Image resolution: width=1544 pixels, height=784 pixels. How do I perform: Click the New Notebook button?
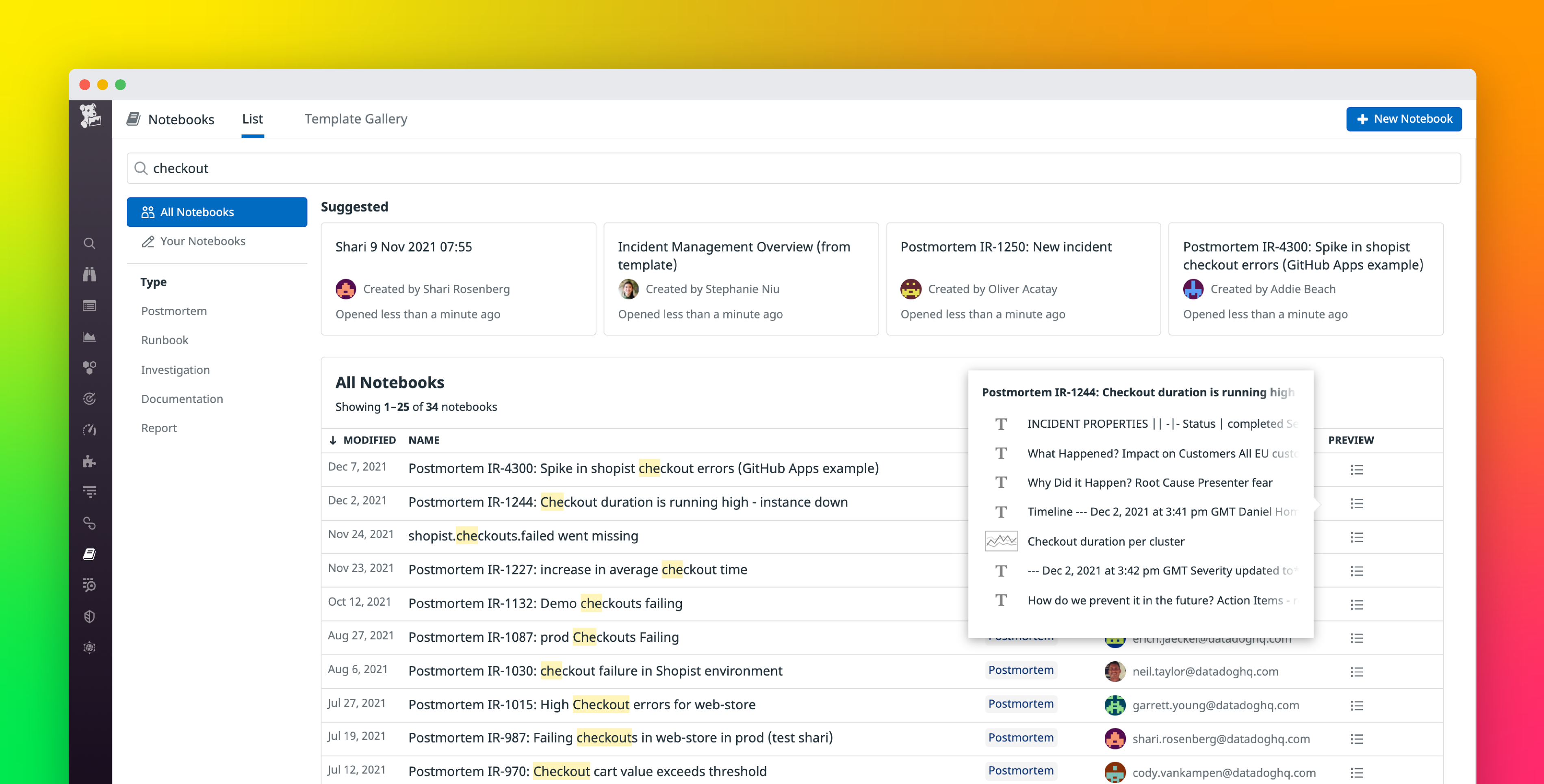click(1404, 119)
